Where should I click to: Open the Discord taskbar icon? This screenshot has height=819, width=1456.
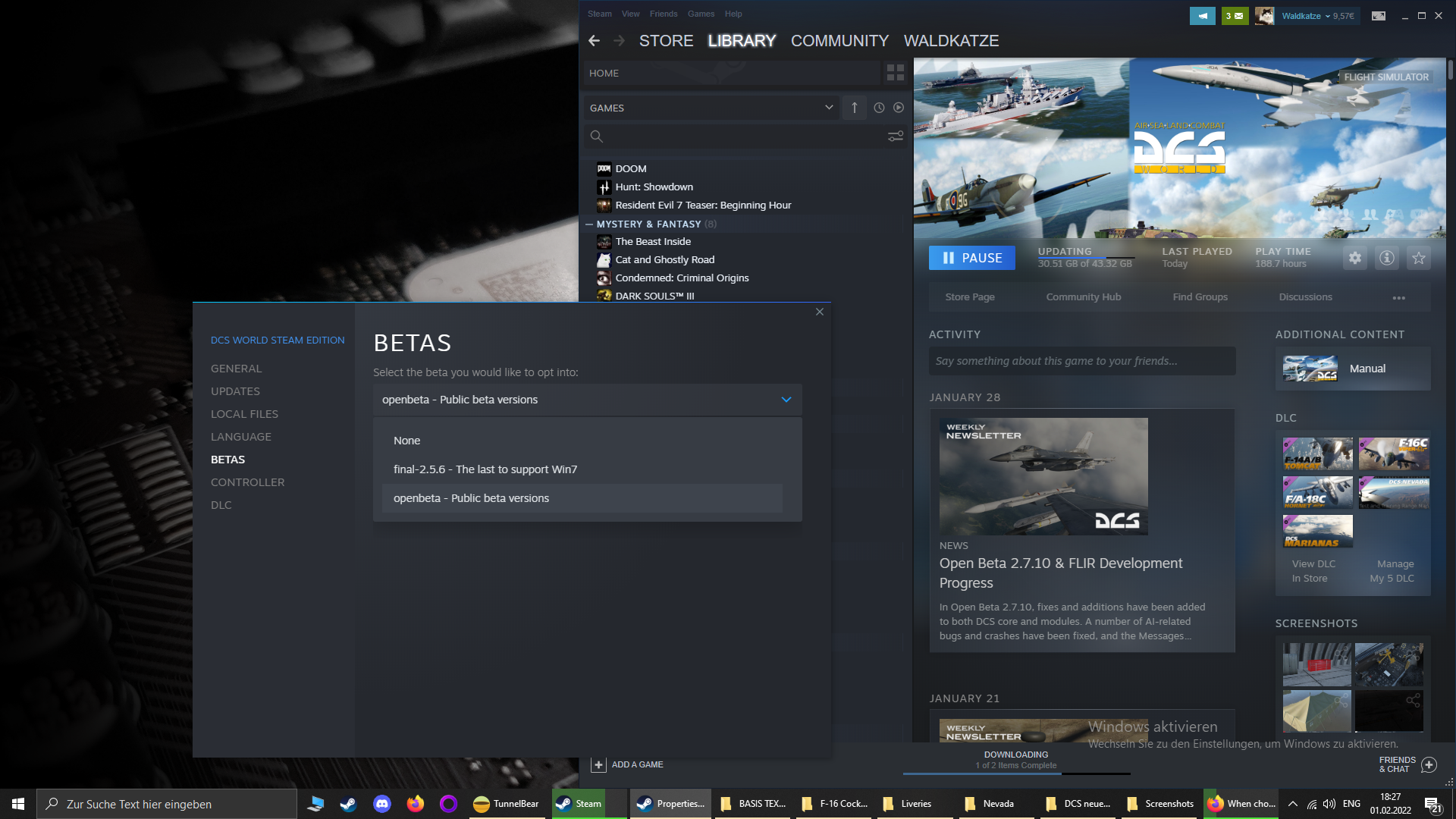[382, 804]
